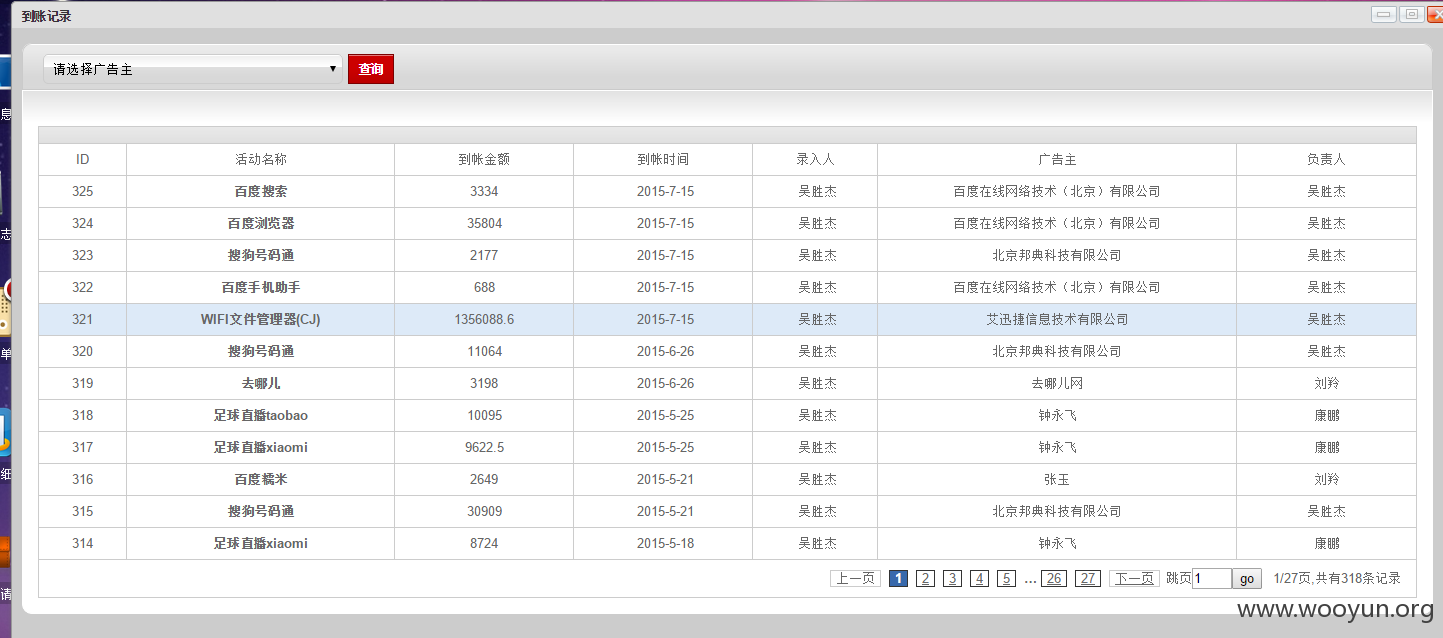The image size is (1443, 638).
Task: Click ID cell 325
Action: 83,191
